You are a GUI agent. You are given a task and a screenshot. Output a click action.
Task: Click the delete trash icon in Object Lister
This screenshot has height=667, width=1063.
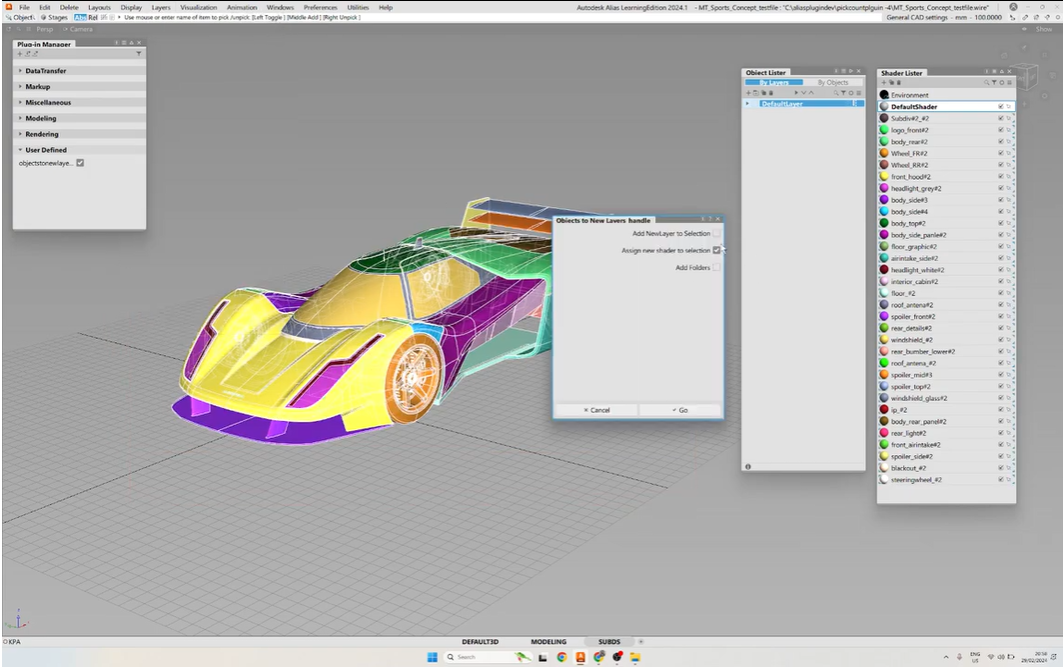(x=771, y=93)
